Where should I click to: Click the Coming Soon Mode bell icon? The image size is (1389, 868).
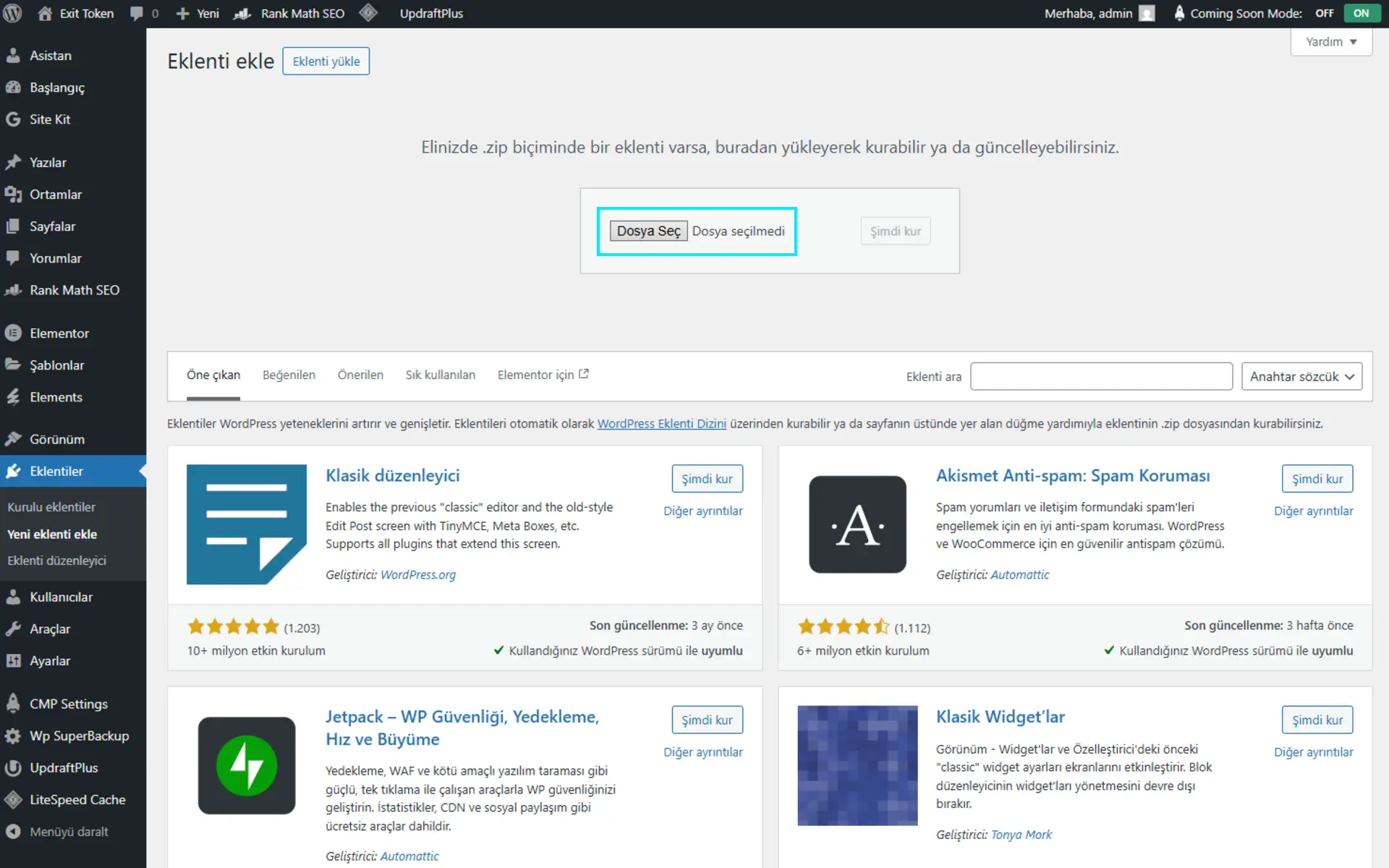pyautogui.click(x=1179, y=13)
